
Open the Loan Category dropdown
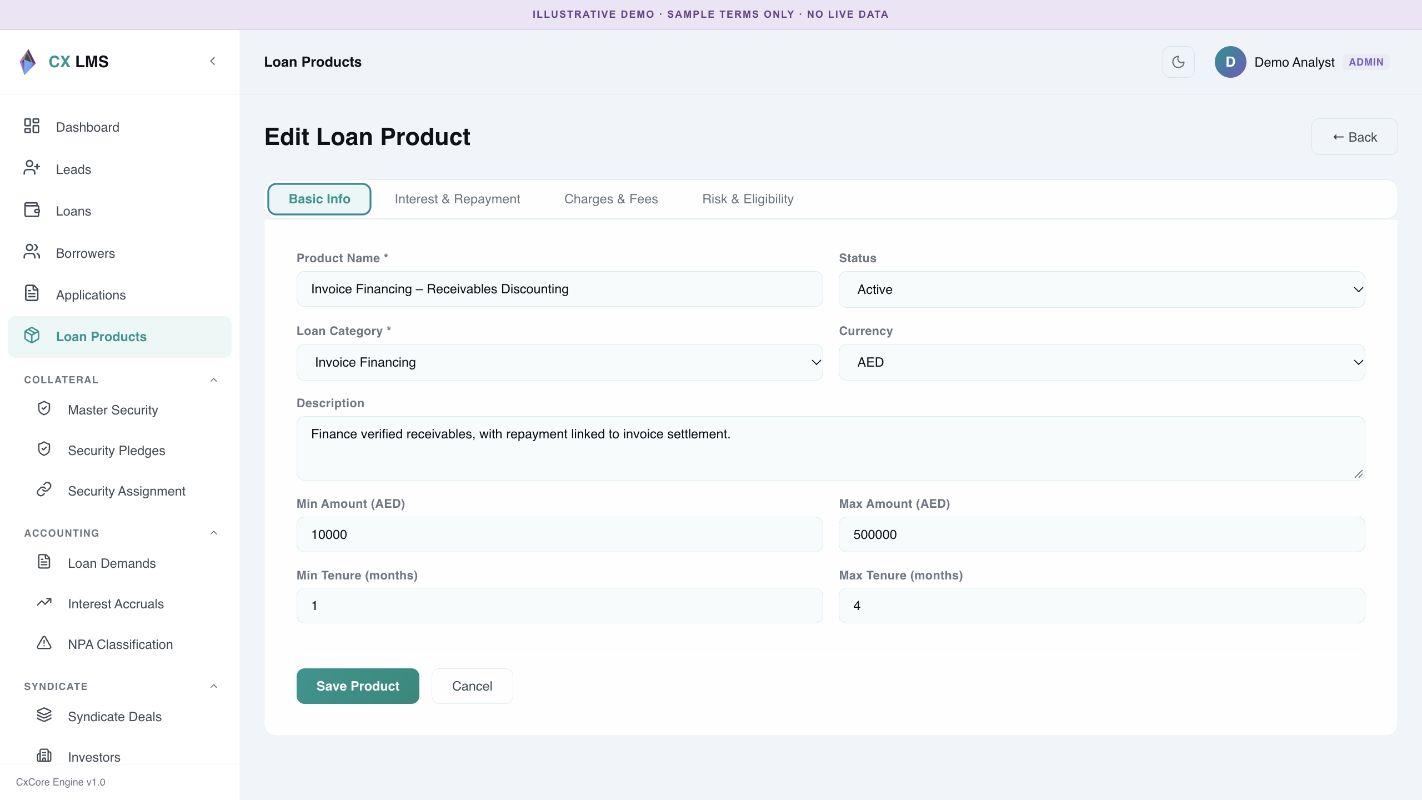(559, 362)
